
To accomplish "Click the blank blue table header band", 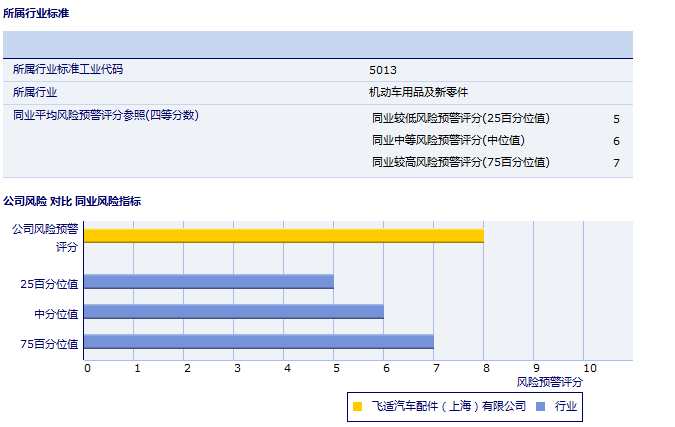I will [317, 45].
